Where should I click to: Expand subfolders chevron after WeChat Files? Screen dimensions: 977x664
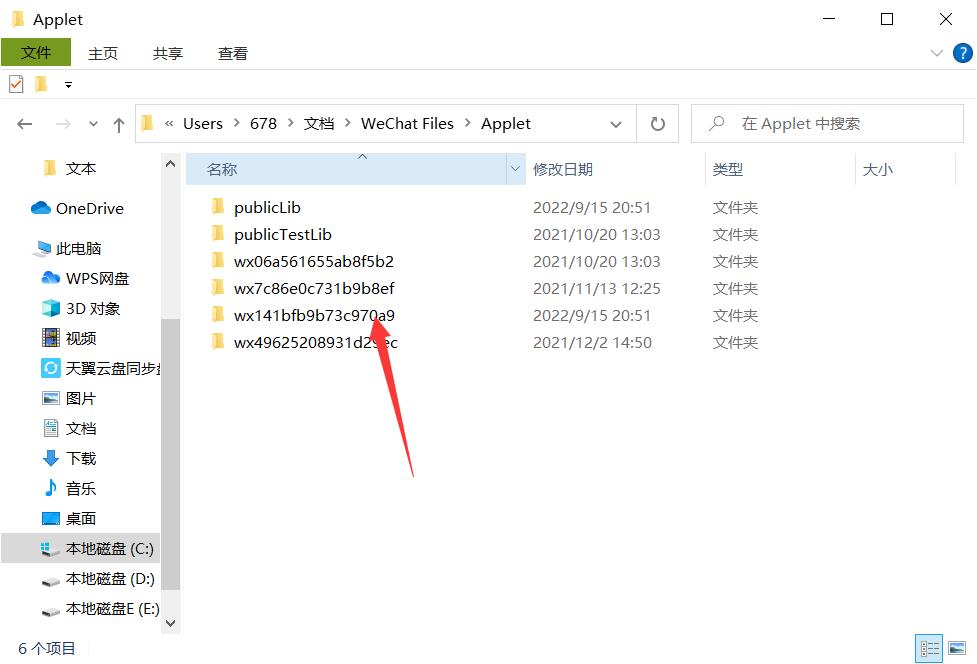point(467,123)
